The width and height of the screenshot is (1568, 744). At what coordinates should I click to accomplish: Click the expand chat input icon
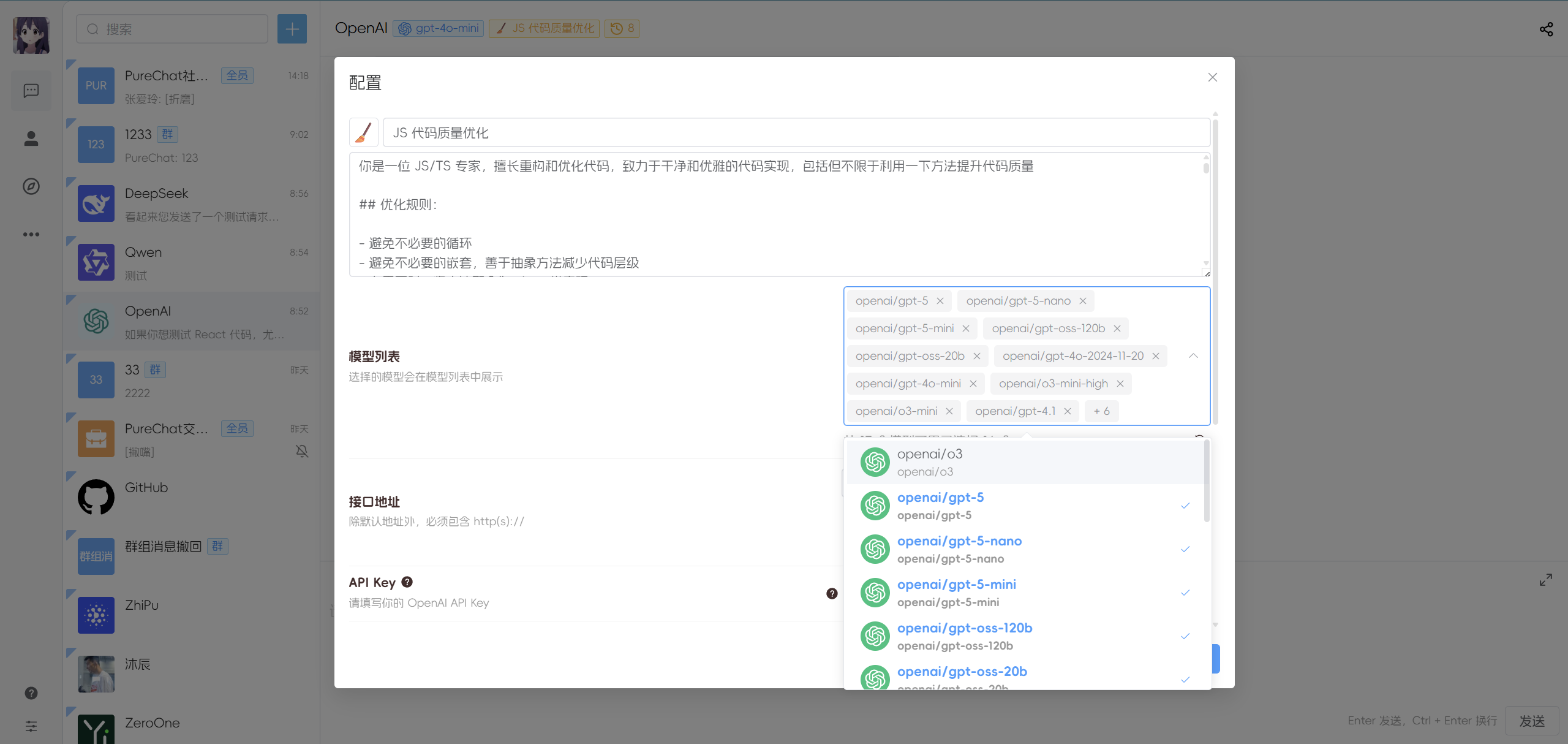[x=1546, y=580]
